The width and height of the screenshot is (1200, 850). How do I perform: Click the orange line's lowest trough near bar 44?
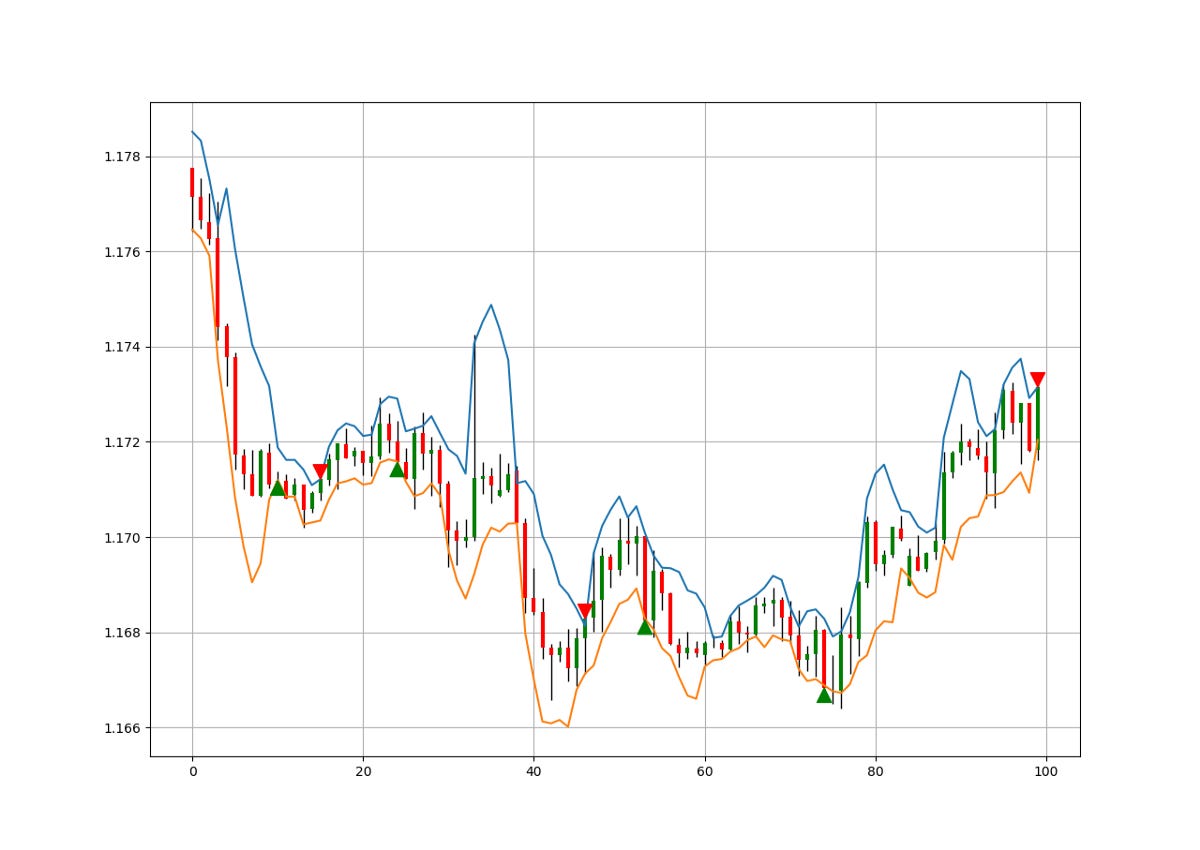coord(568,726)
